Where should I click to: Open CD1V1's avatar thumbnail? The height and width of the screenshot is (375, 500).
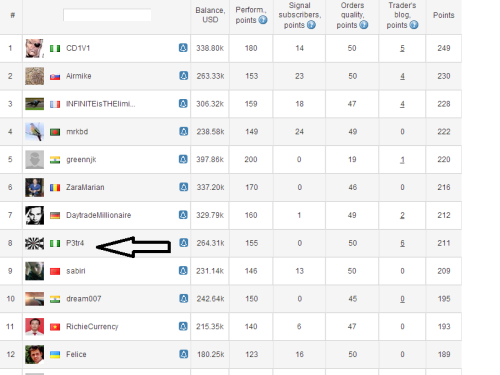pos(34,48)
